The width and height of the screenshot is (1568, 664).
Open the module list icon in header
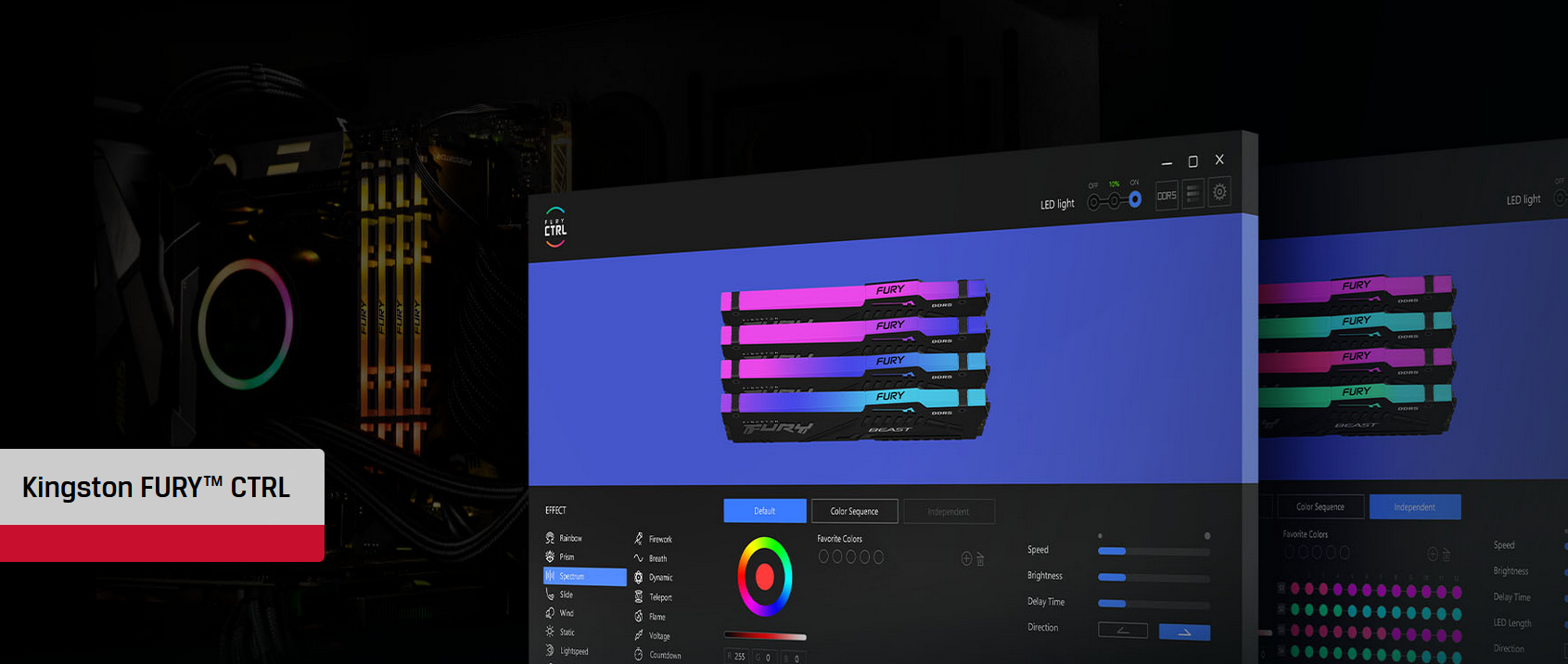click(x=1193, y=193)
